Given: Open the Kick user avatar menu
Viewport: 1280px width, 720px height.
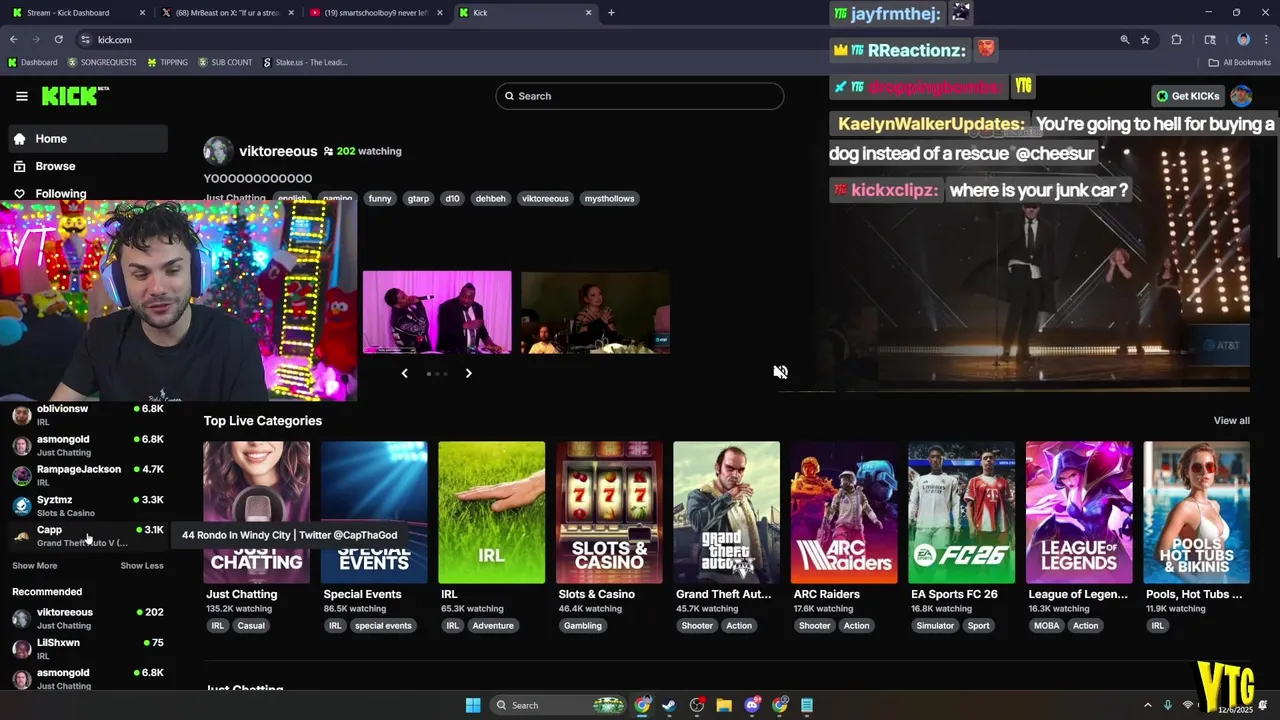Looking at the screenshot, I should point(1241,96).
